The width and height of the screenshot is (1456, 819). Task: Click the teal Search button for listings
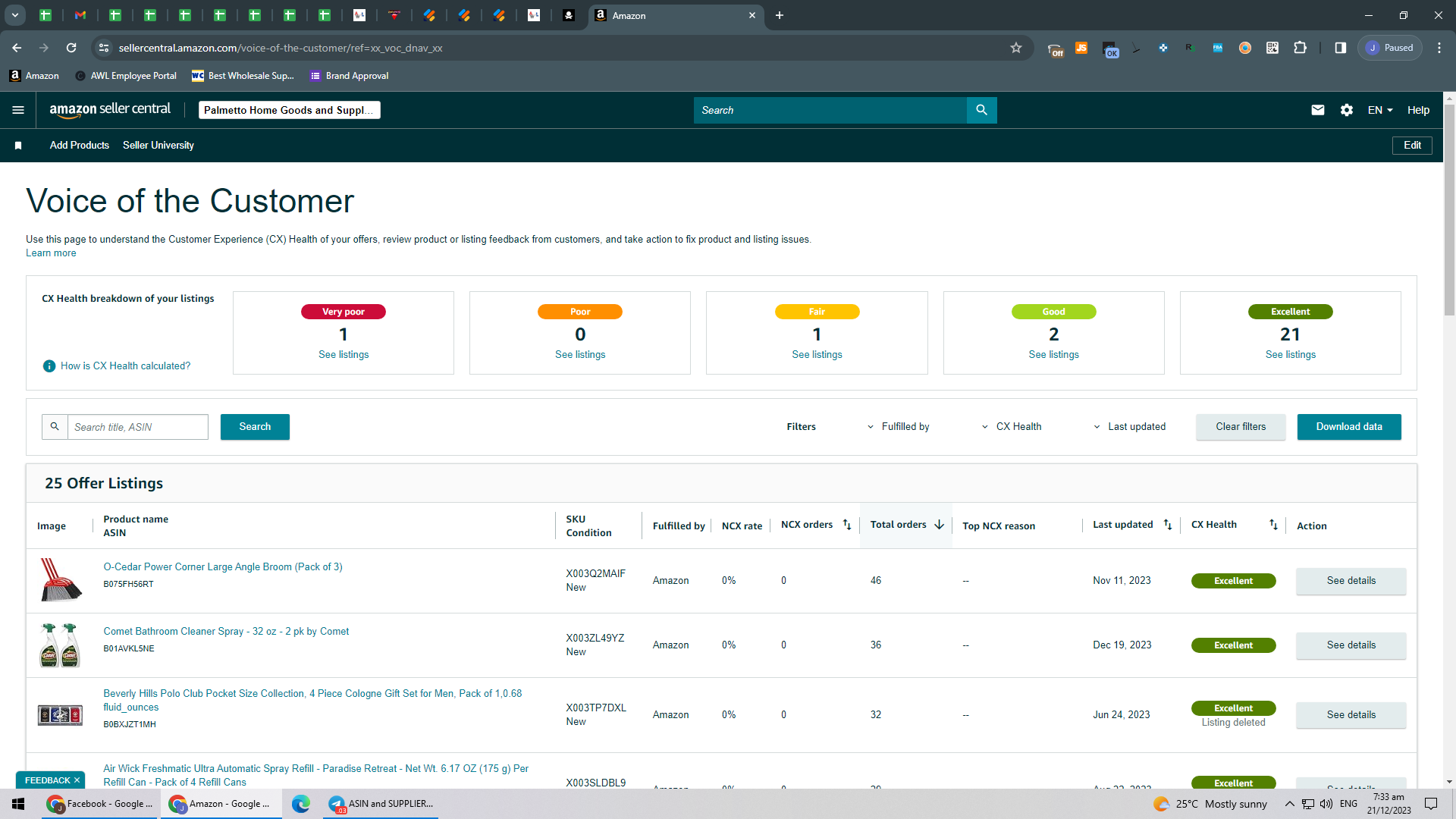[255, 427]
